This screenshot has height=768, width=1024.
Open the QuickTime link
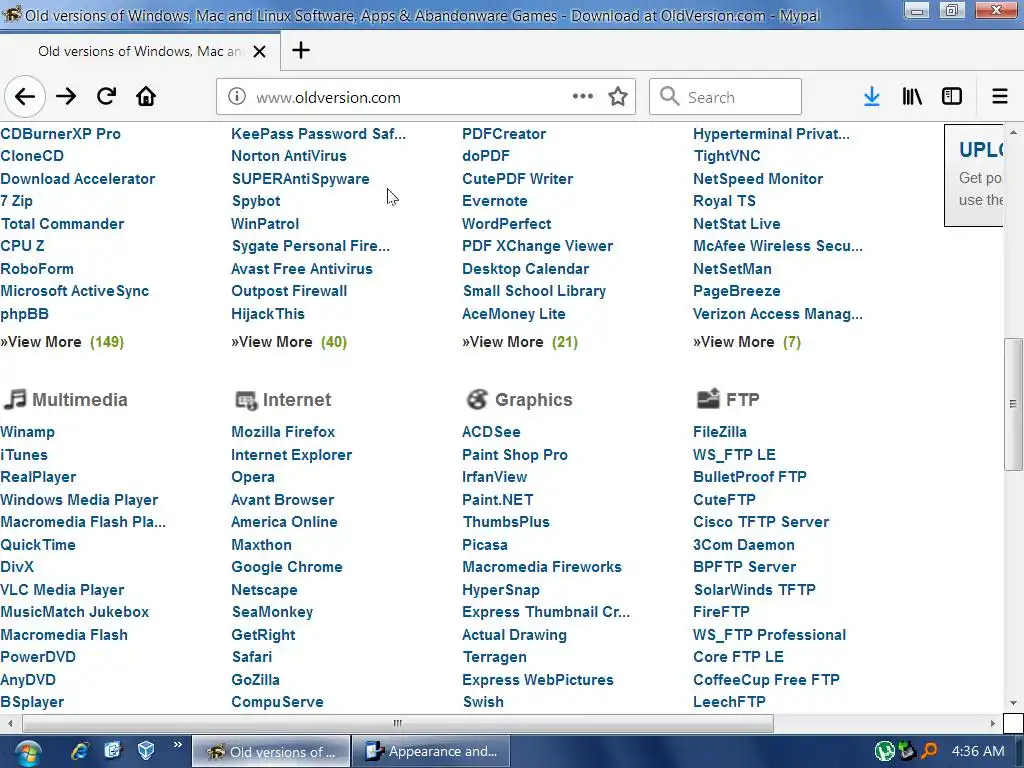coord(38,545)
